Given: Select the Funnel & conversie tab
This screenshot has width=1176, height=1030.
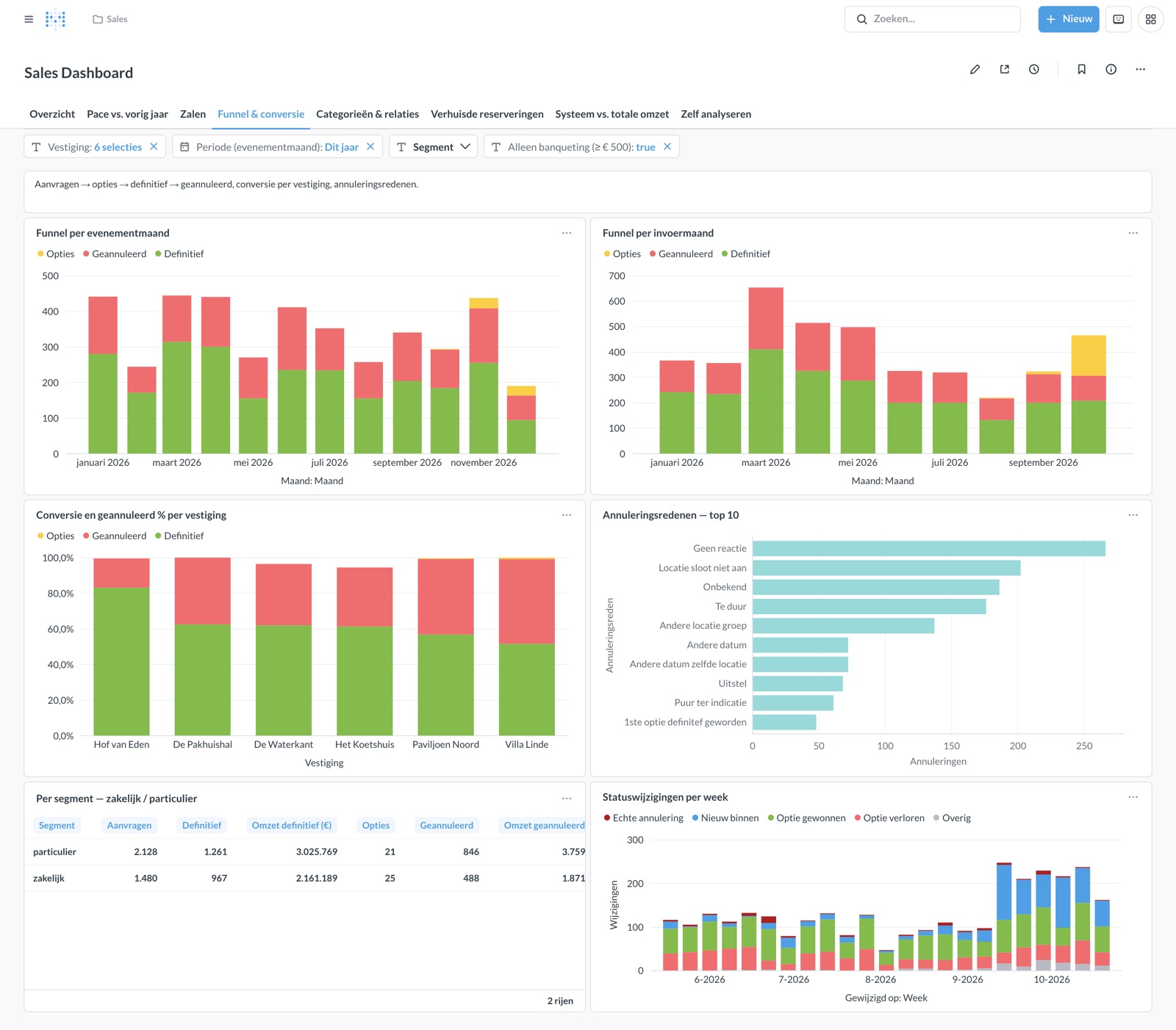Looking at the screenshot, I should pos(261,114).
